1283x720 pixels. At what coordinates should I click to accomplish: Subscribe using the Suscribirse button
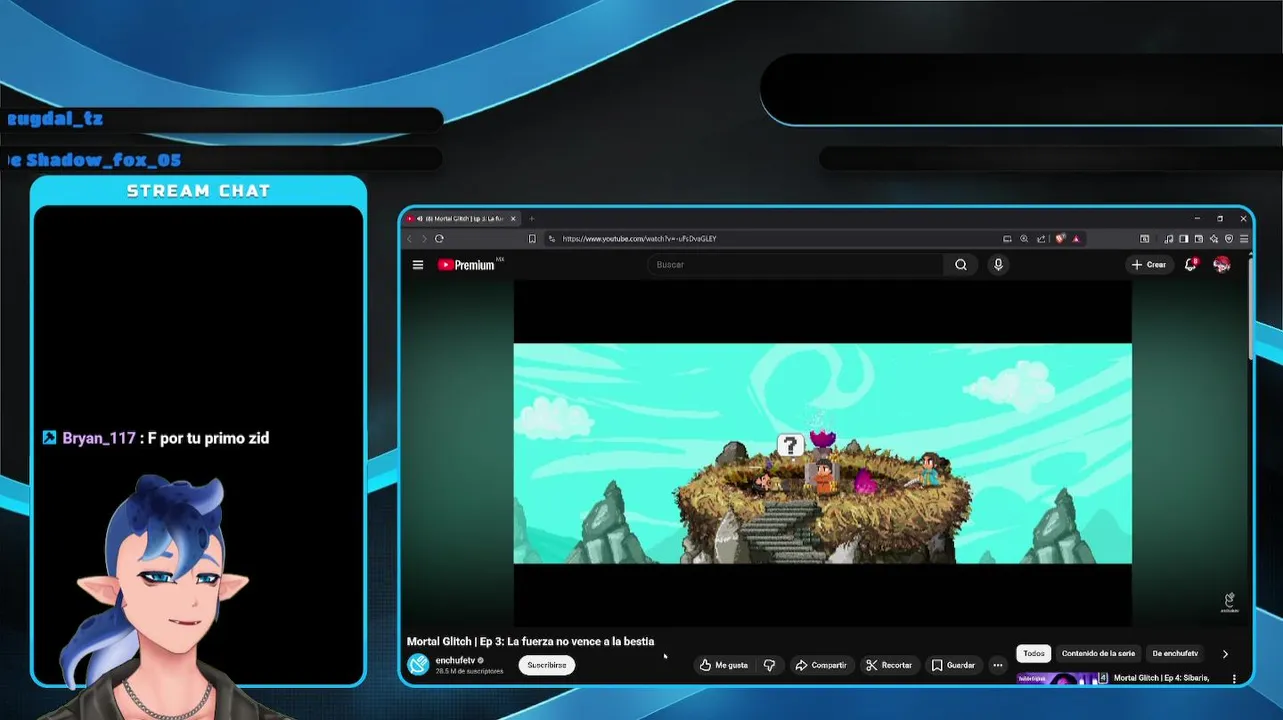pyautogui.click(x=547, y=665)
